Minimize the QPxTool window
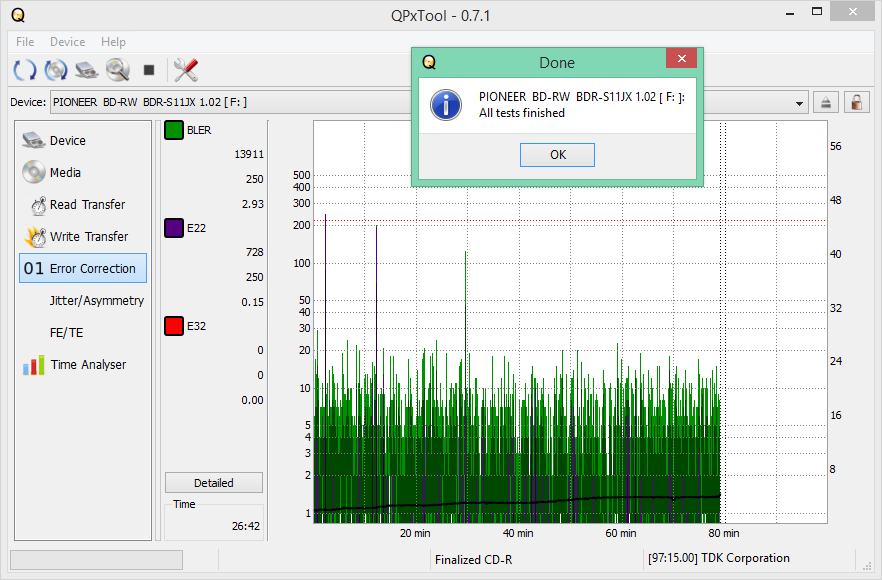The image size is (882, 580). click(790, 12)
